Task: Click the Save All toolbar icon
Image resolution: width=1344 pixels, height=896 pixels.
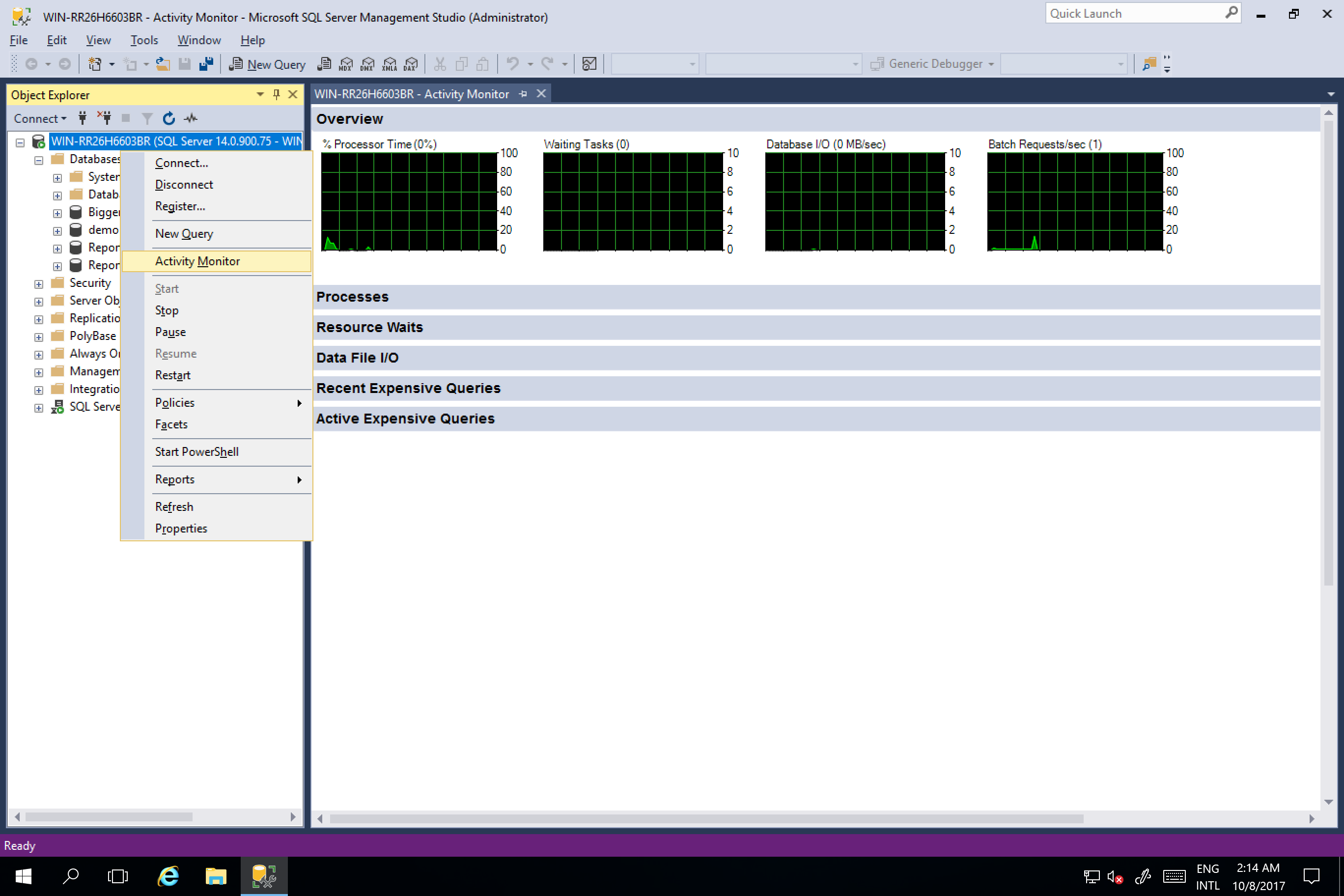Action: [206, 64]
